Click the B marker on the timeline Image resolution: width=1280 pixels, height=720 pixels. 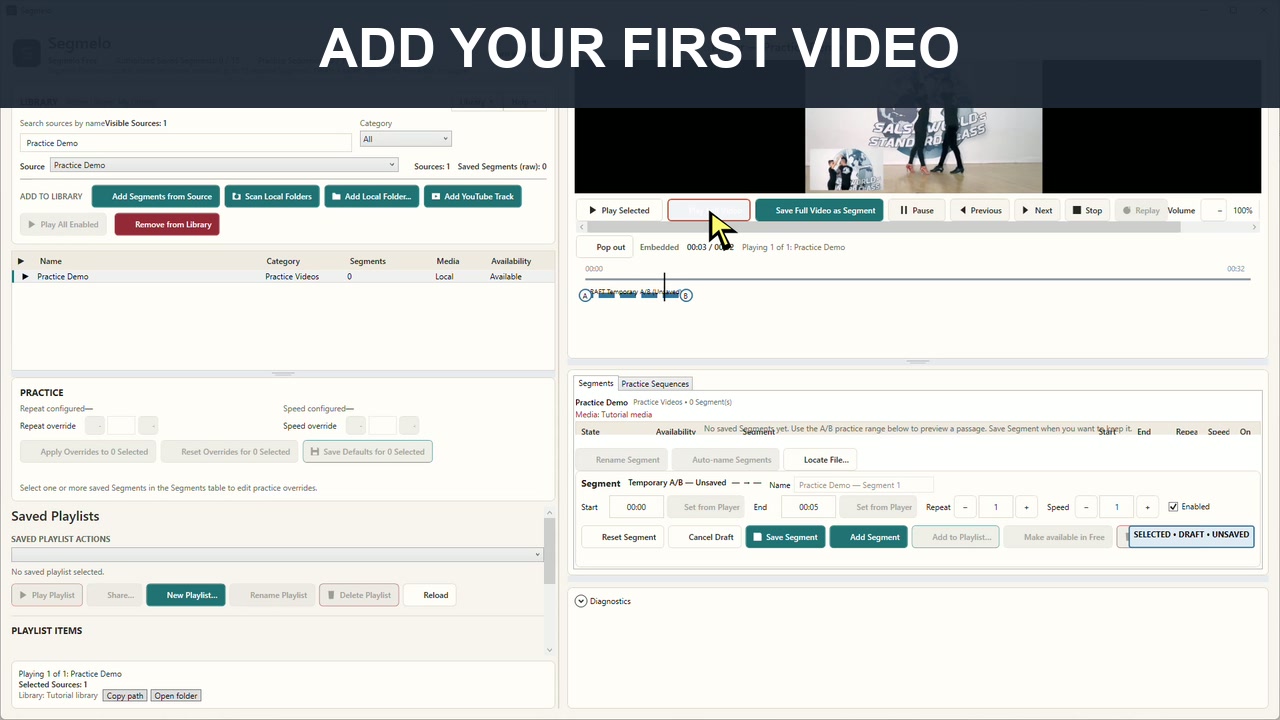(x=686, y=295)
